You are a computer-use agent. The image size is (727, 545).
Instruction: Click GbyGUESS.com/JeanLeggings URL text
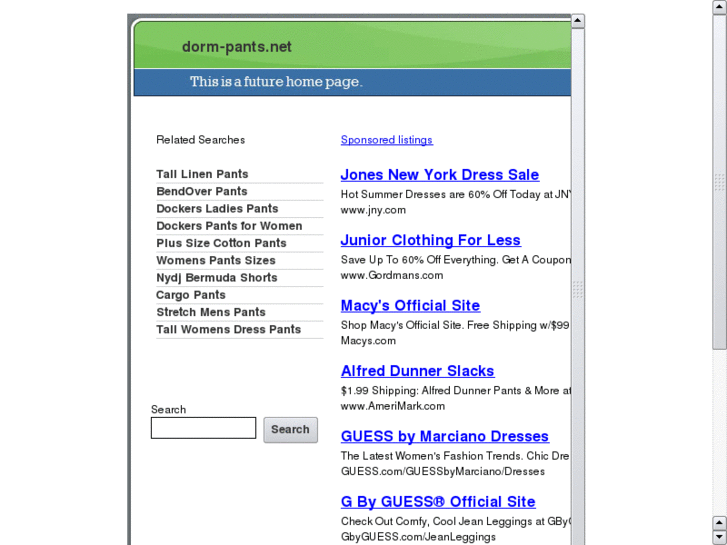click(418, 537)
